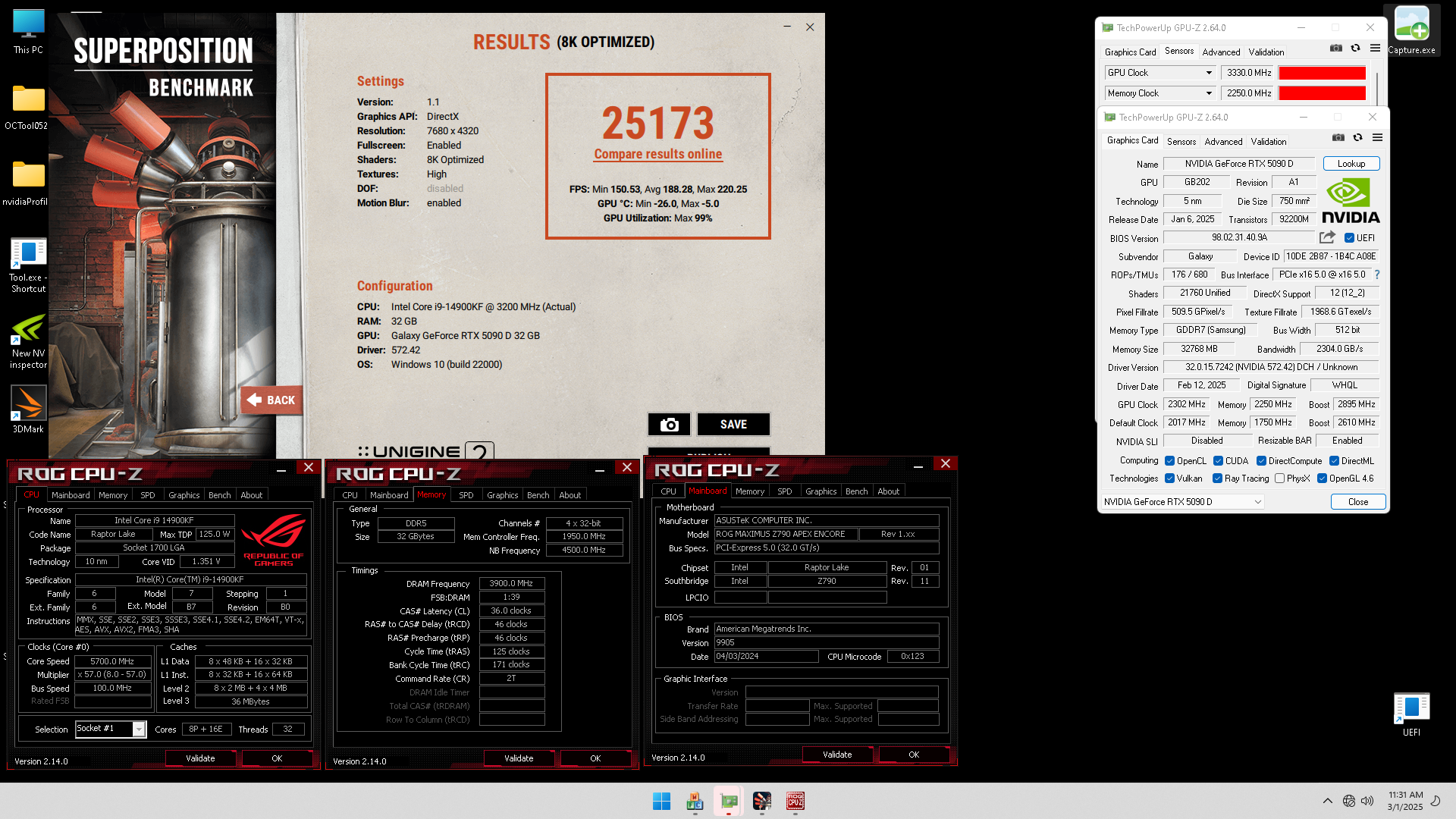Click Compare results online link

point(657,154)
